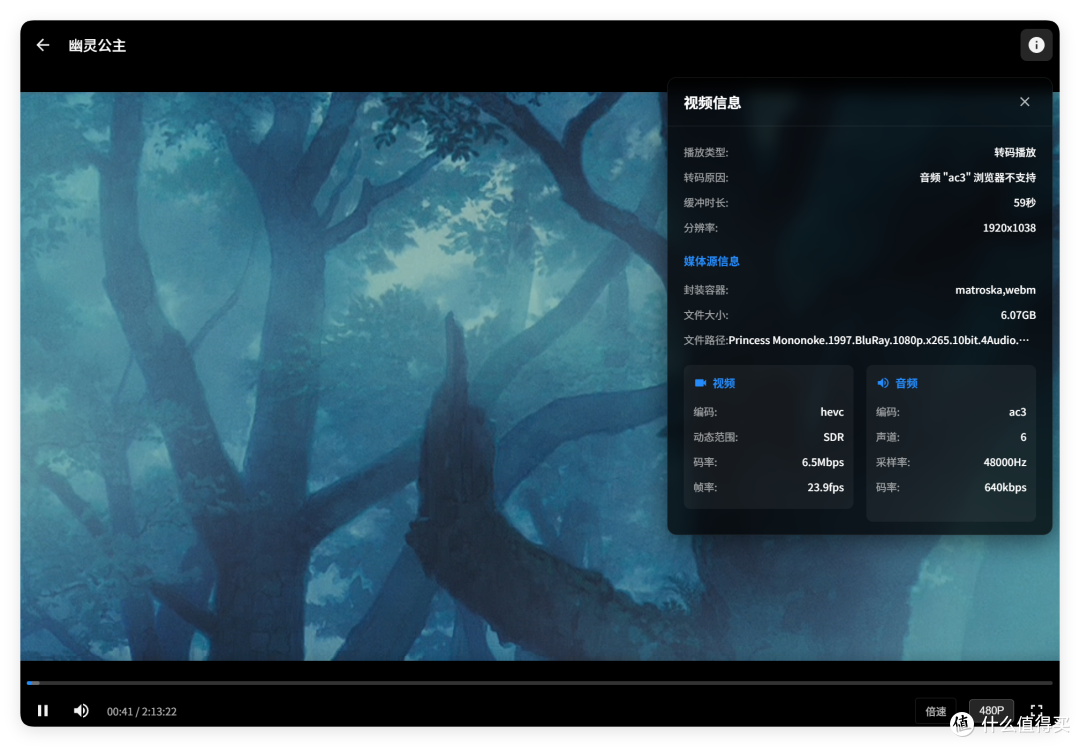Screen dimensions: 1080x747
Task: Click the 23.9fps frame rate
Action: (x=825, y=487)
